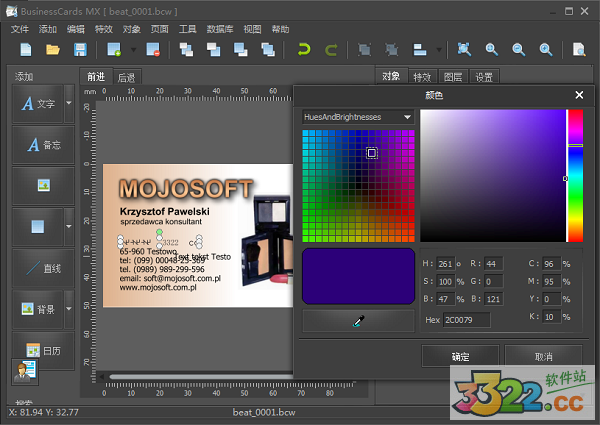Open the 对象 menu
This screenshot has width=600, height=425.
(132, 29)
